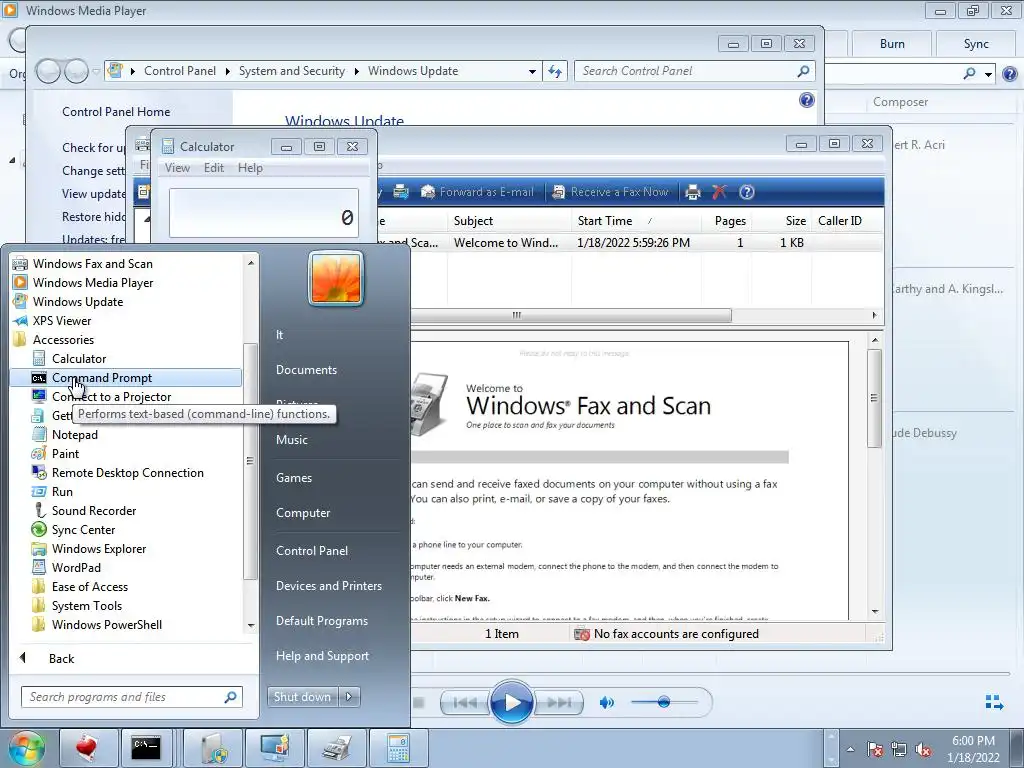Click the print icon in fax toolbar
The height and width of the screenshot is (768, 1024).
coord(693,192)
